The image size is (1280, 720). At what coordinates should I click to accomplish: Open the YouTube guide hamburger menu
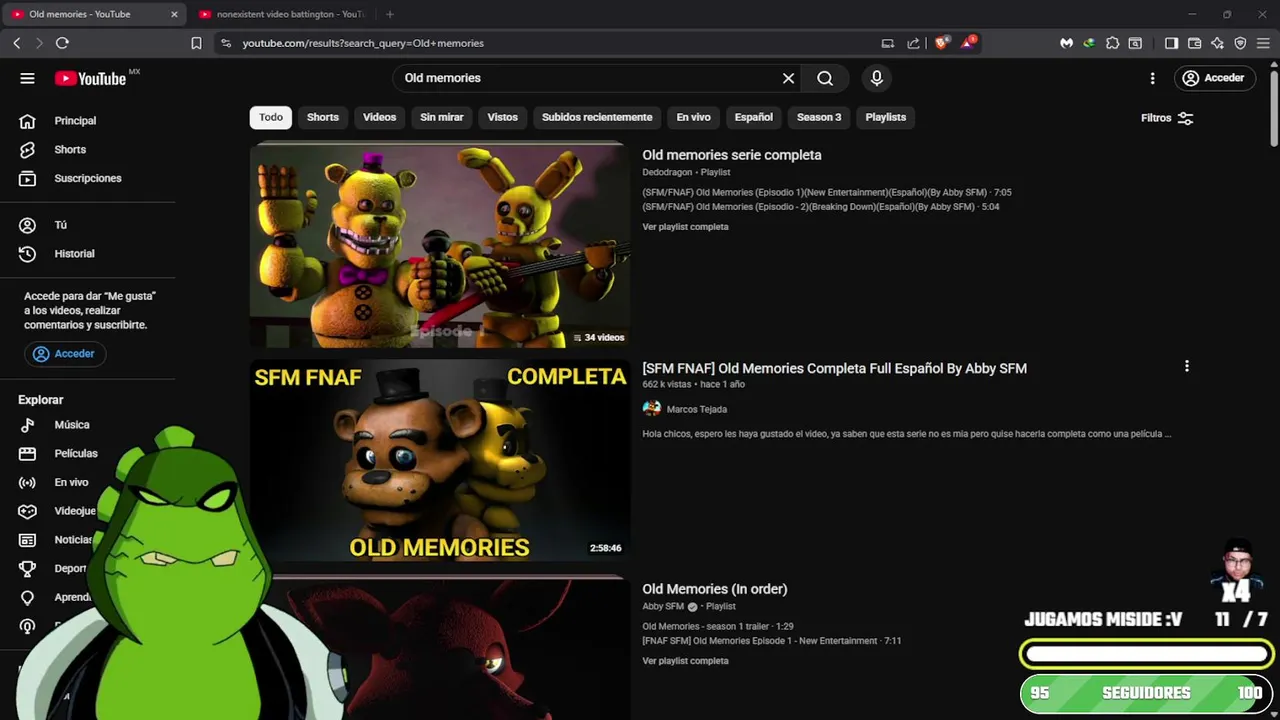point(27,78)
